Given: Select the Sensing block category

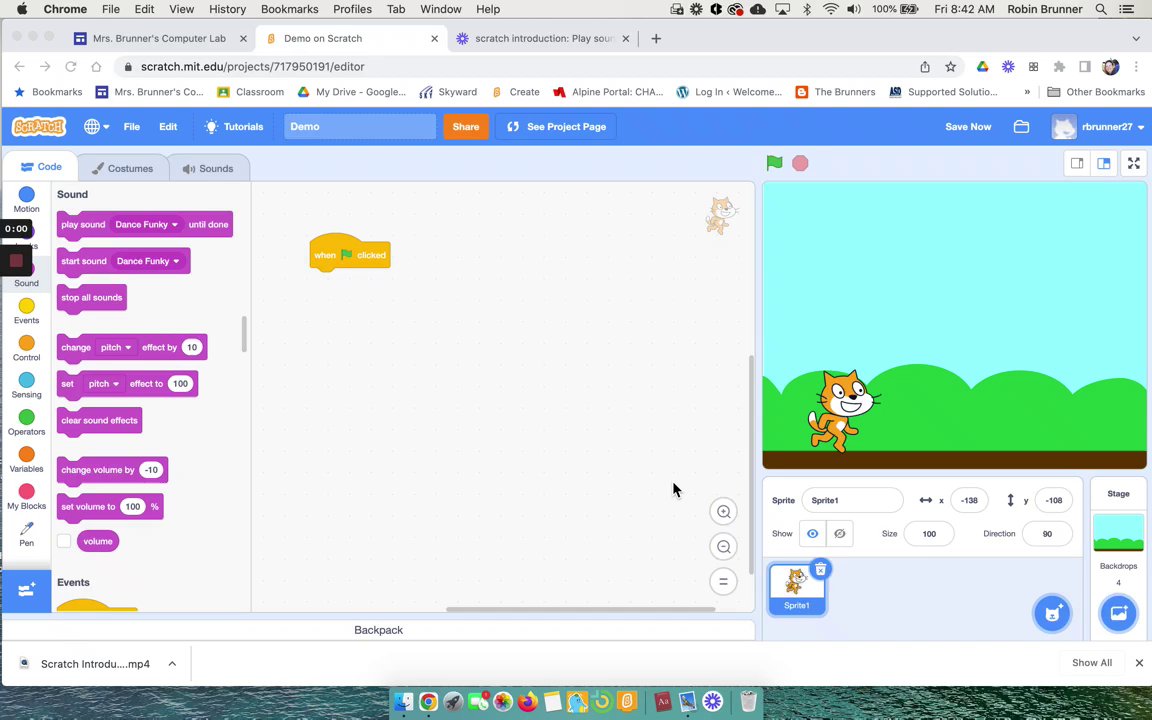Looking at the screenshot, I should pos(26,385).
